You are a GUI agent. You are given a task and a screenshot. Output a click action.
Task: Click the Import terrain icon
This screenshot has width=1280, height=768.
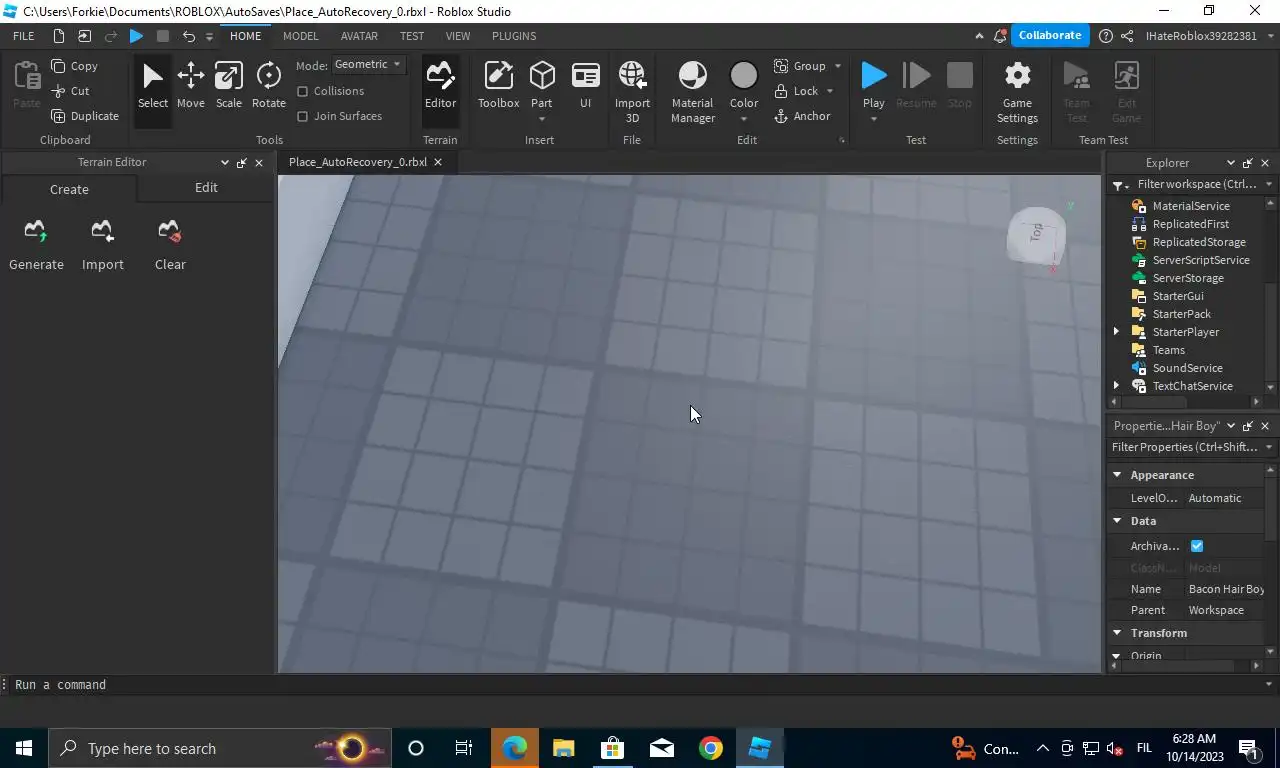click(x=102, y=232)
